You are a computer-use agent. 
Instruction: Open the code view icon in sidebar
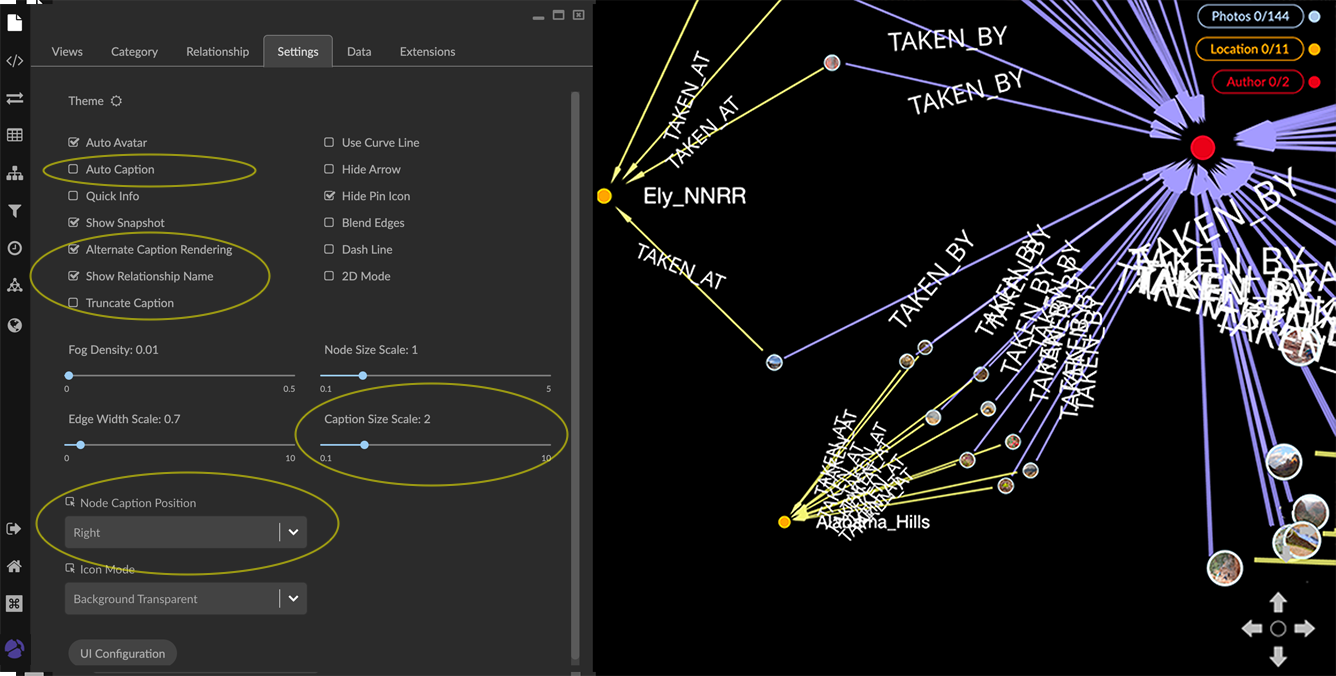click(14, 61)
